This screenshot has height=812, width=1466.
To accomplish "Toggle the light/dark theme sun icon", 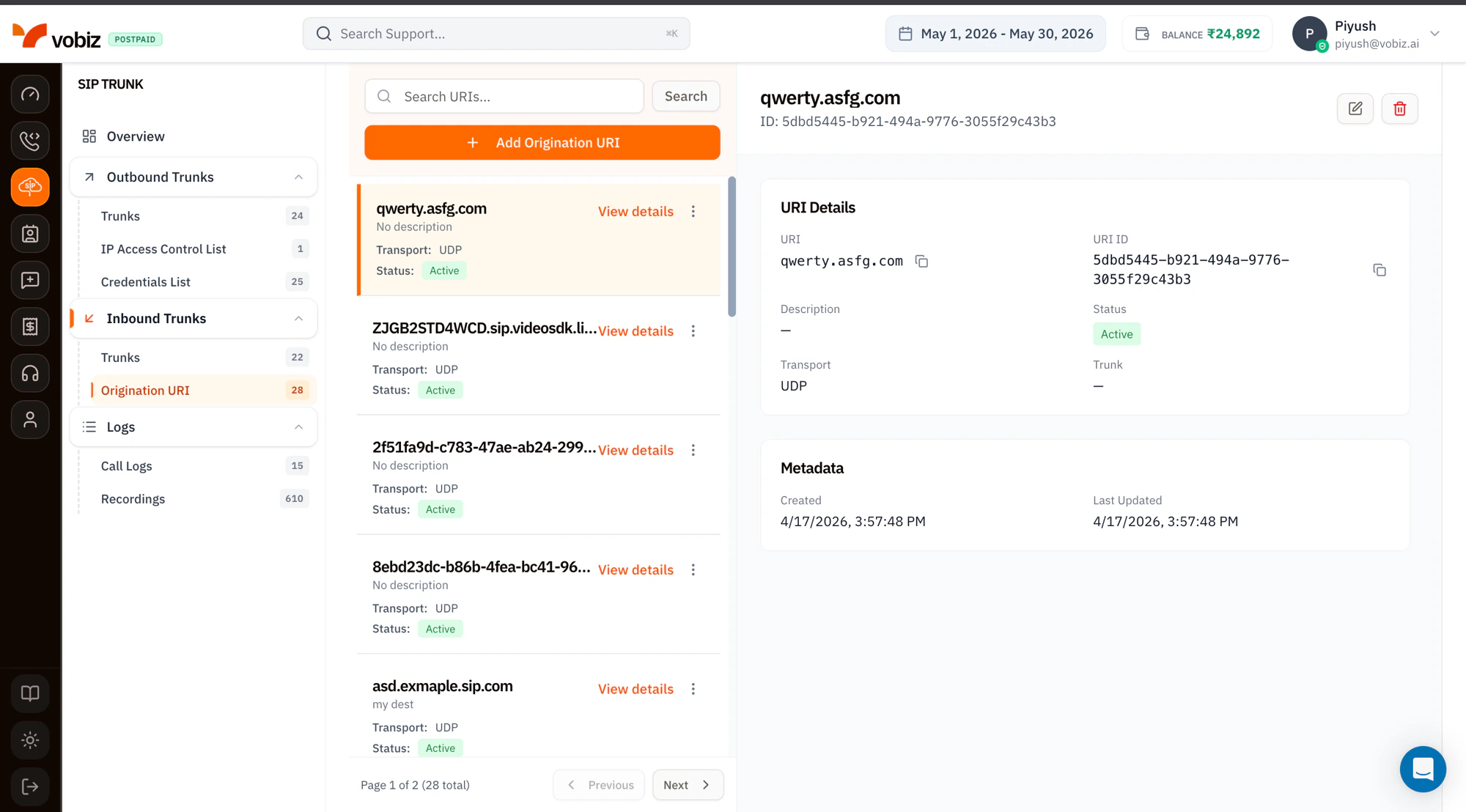I will coord(30,740).
